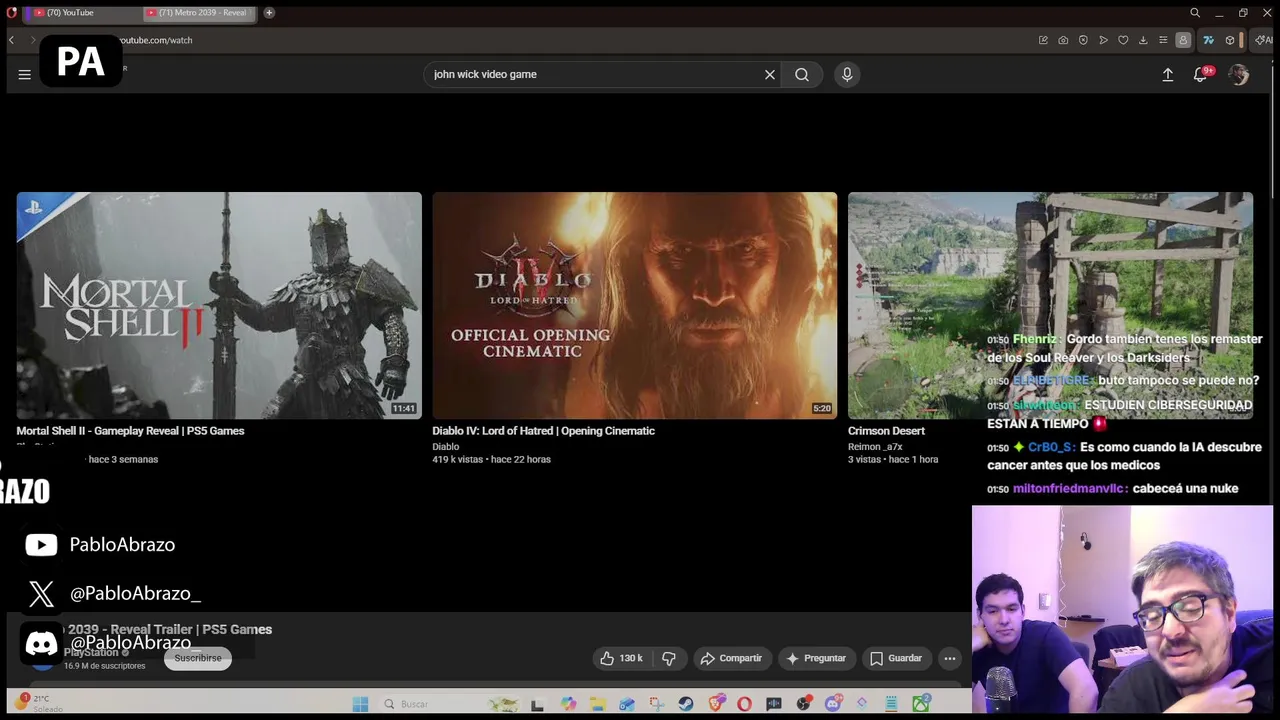Click title 'Diablo IV: Lord of Hatred | Opening Cinematic'
1280x720 pixels.
(543, 431)
